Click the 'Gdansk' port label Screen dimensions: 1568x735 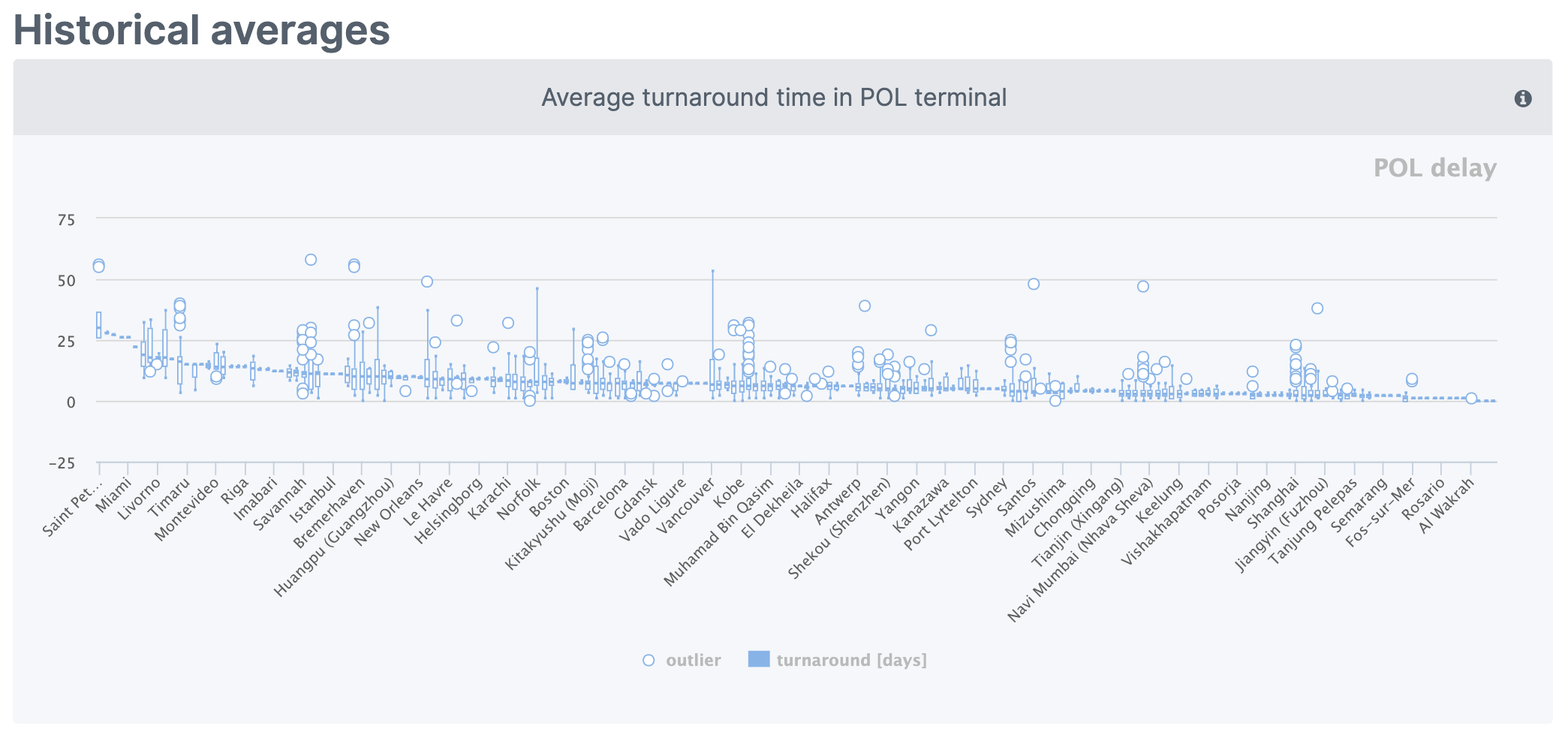pos(637,499)
